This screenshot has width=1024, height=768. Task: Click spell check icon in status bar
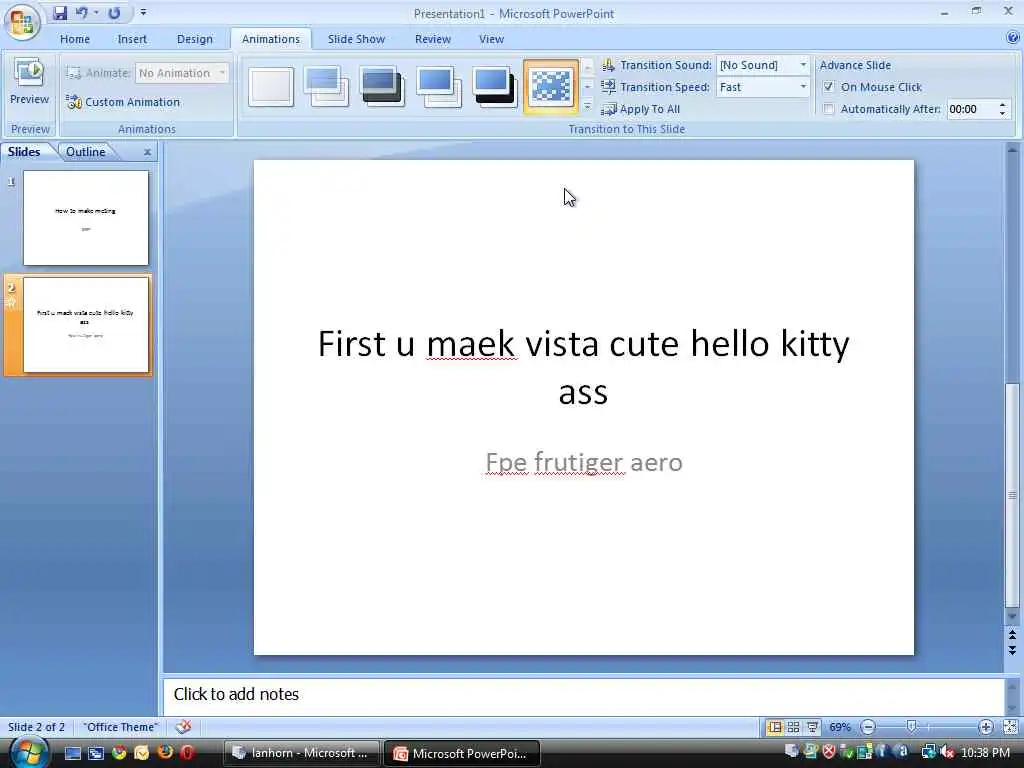click(x=184, y=727)
